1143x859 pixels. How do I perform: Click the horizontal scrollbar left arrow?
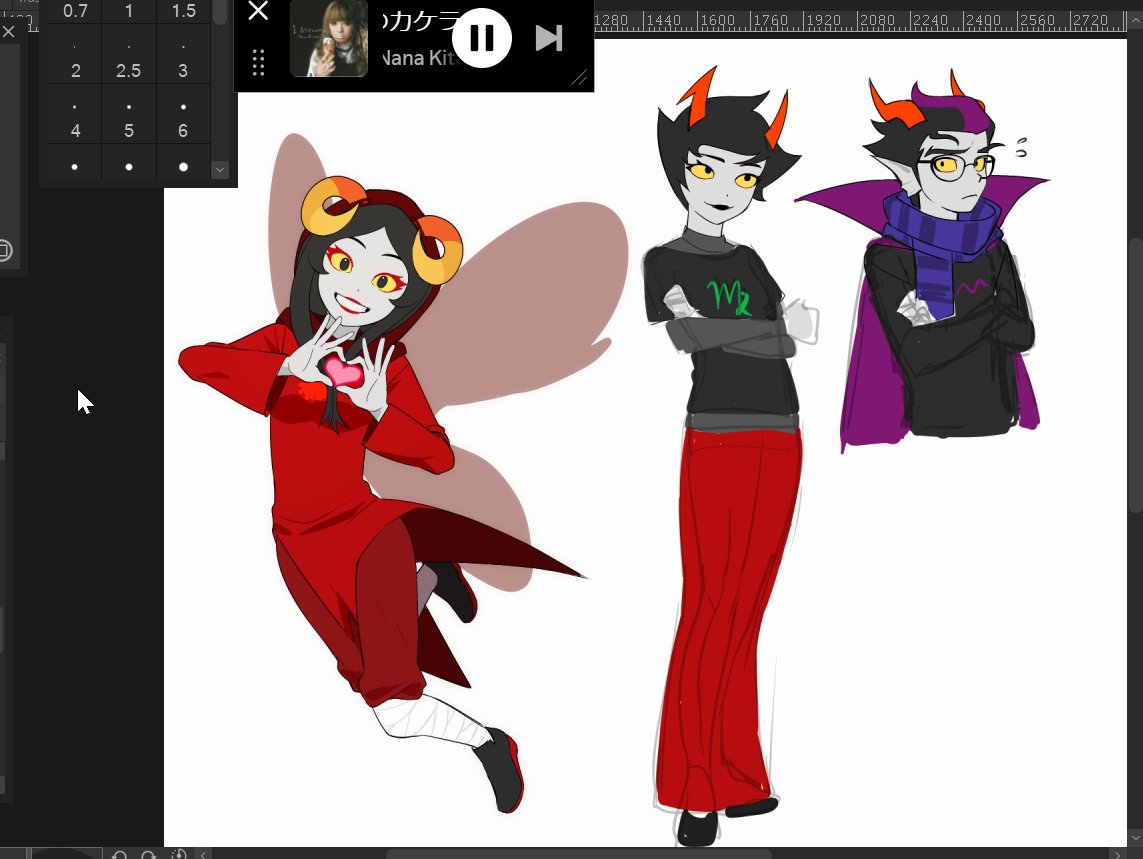point(203,854)
